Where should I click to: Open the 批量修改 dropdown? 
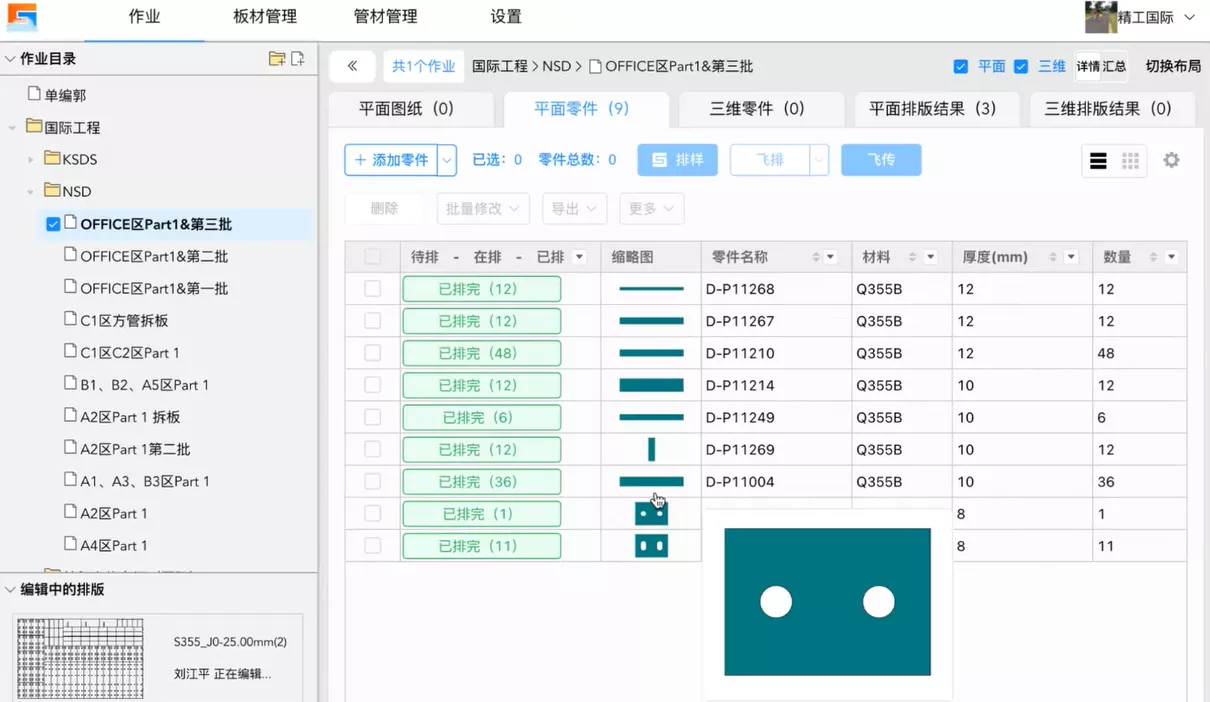click(483, 208)
